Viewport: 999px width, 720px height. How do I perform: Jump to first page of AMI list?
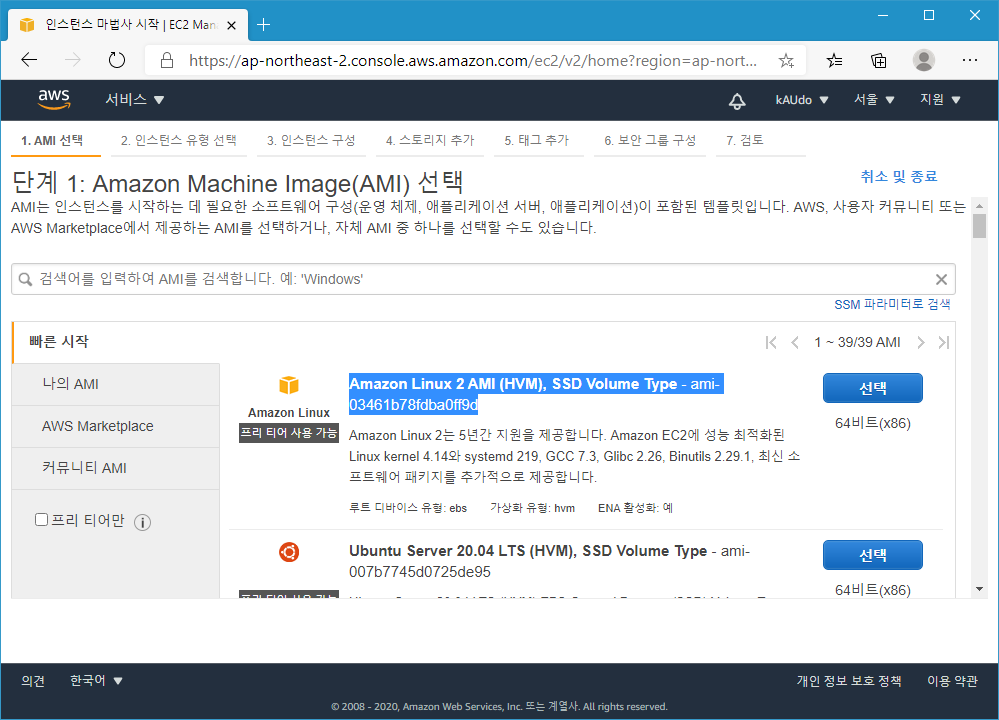tap(771, 343)
